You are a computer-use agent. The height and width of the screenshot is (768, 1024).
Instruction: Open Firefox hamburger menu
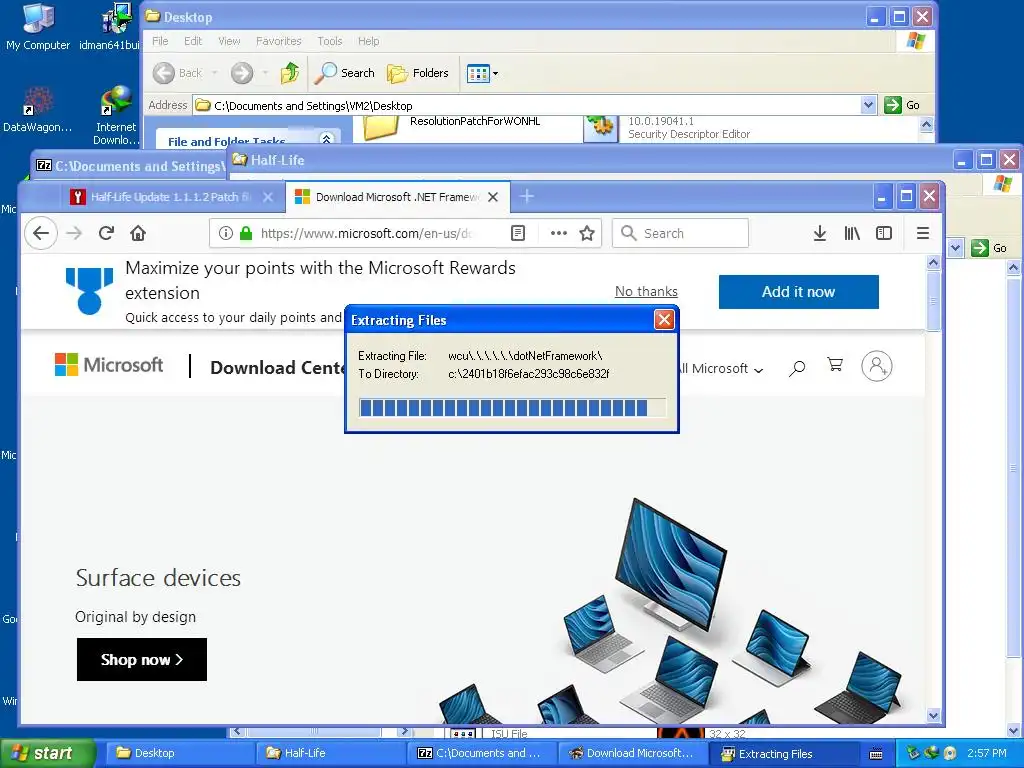pos(923,233)
